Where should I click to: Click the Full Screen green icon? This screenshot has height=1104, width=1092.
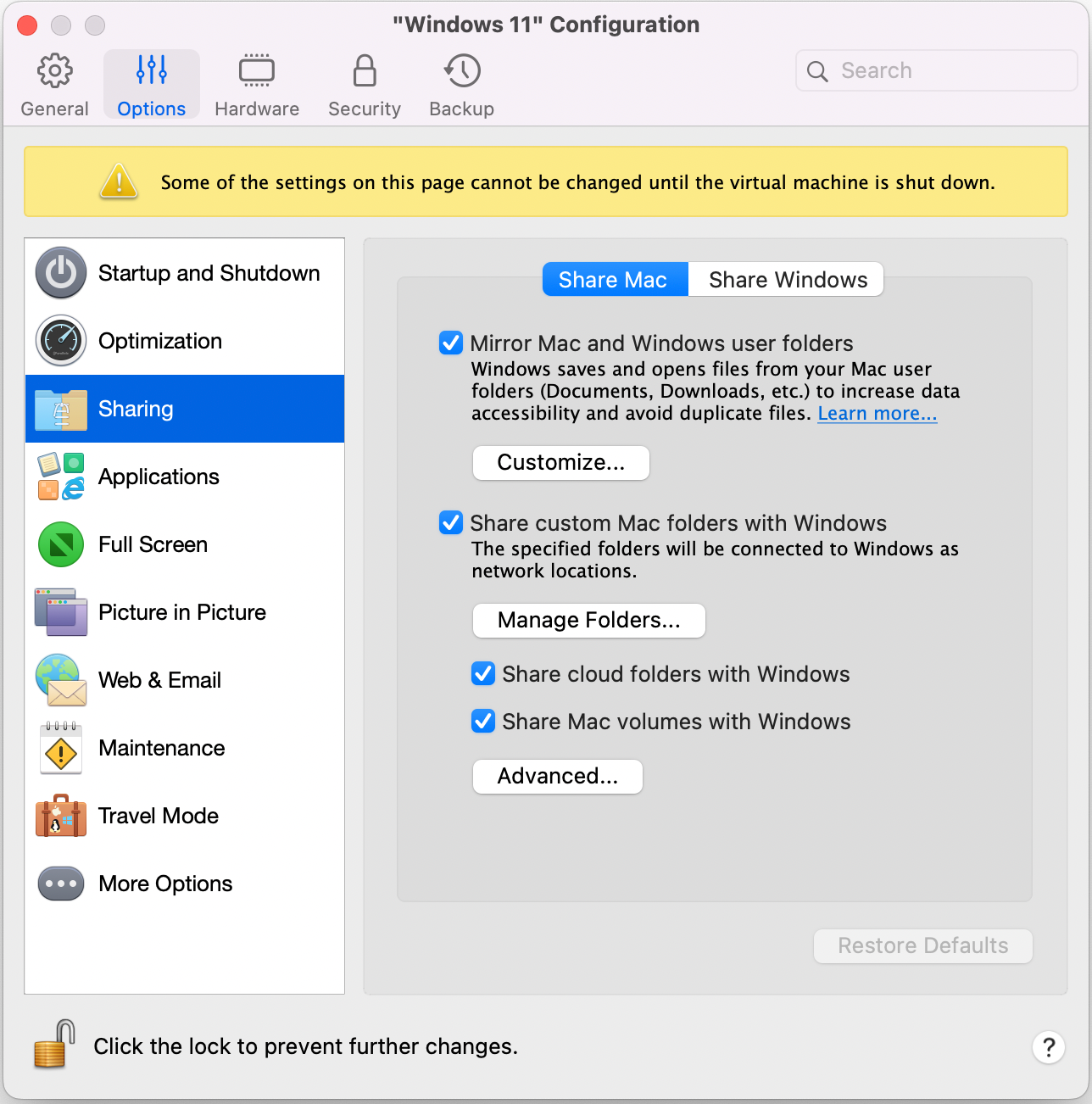point(60,544)
